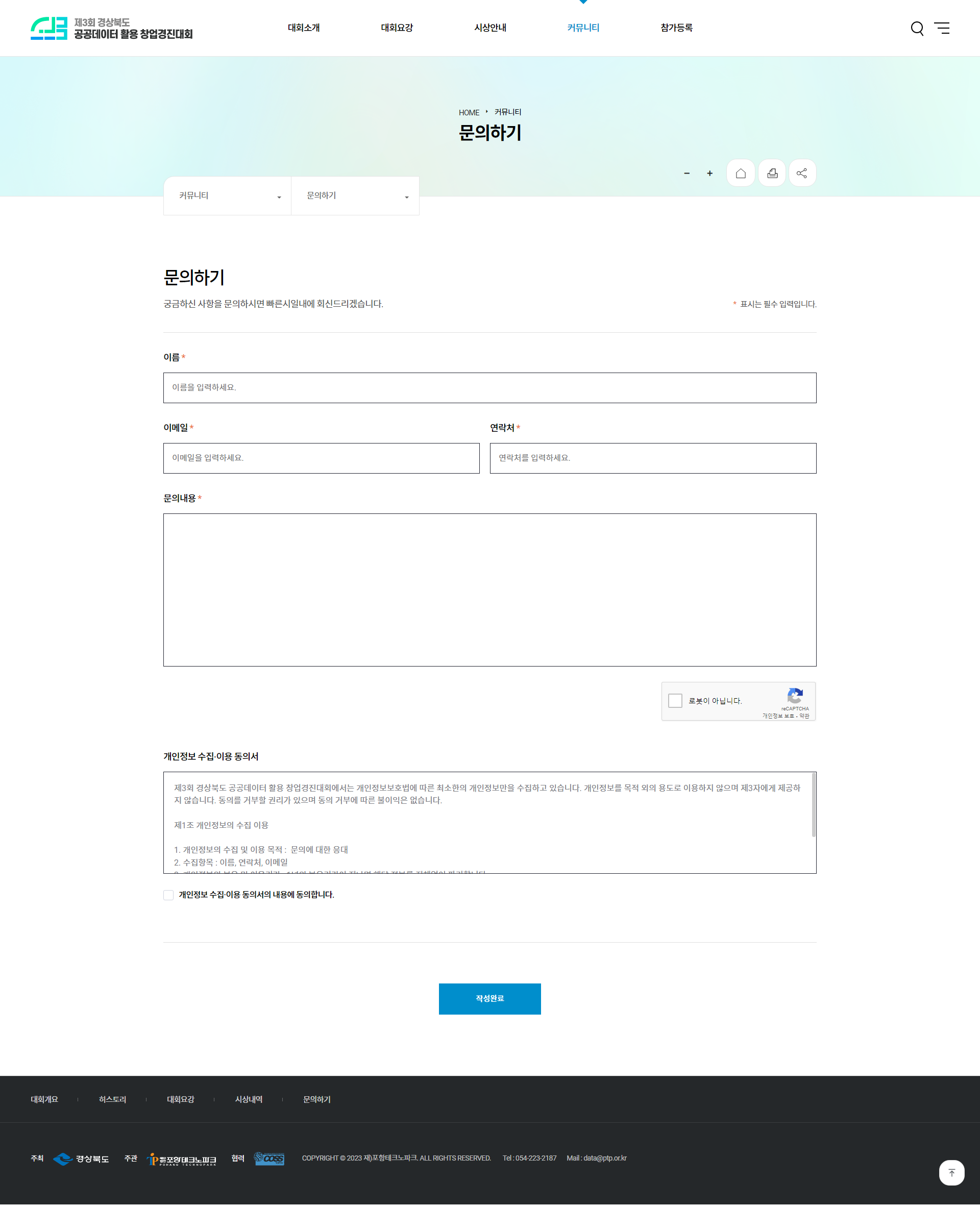Screen dimensions: 980x1207
Task: Open the 커뮤니티 nav menu
Action: [583, 28]
